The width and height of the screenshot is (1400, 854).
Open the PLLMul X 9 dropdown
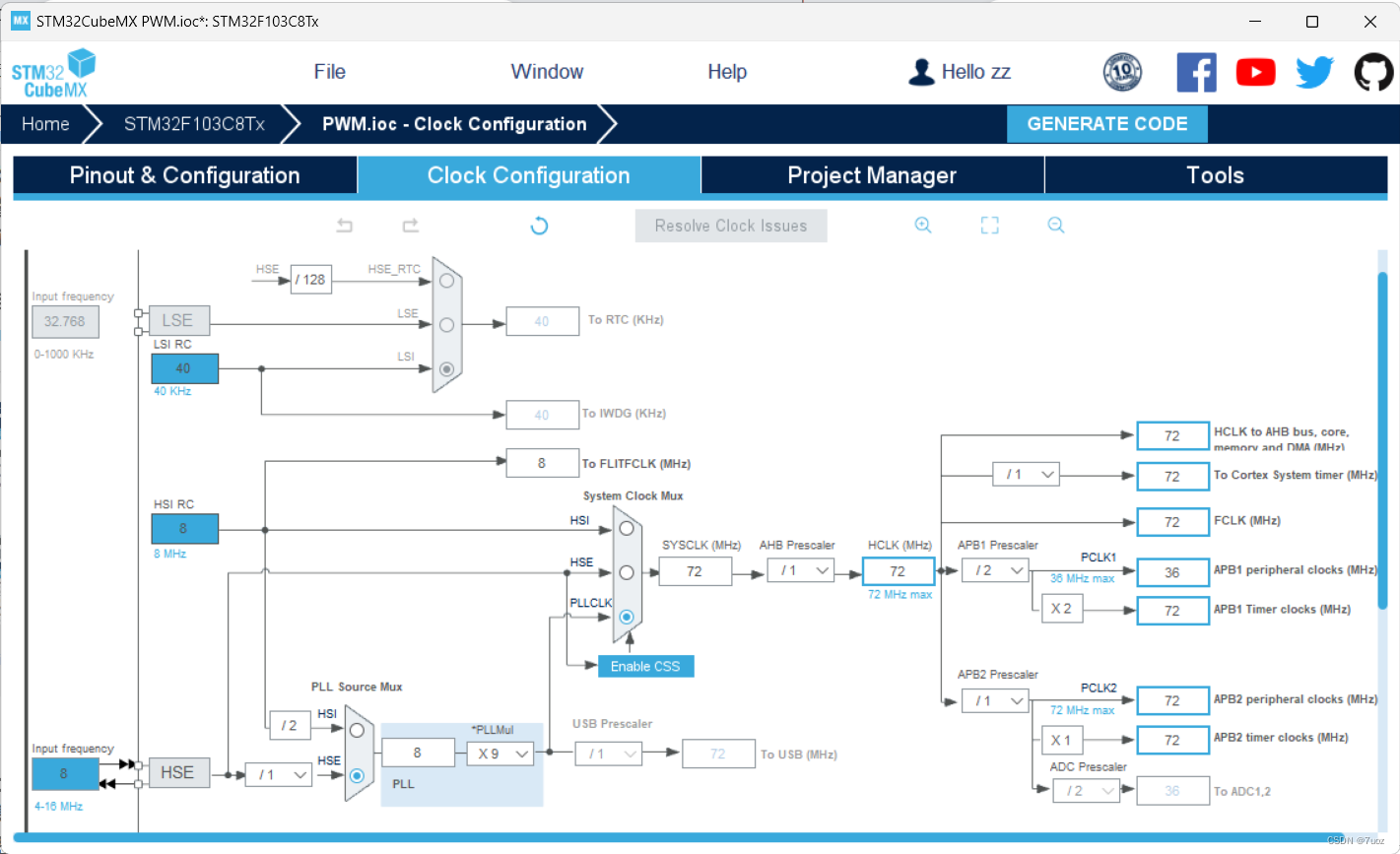[x=500, y=754]
